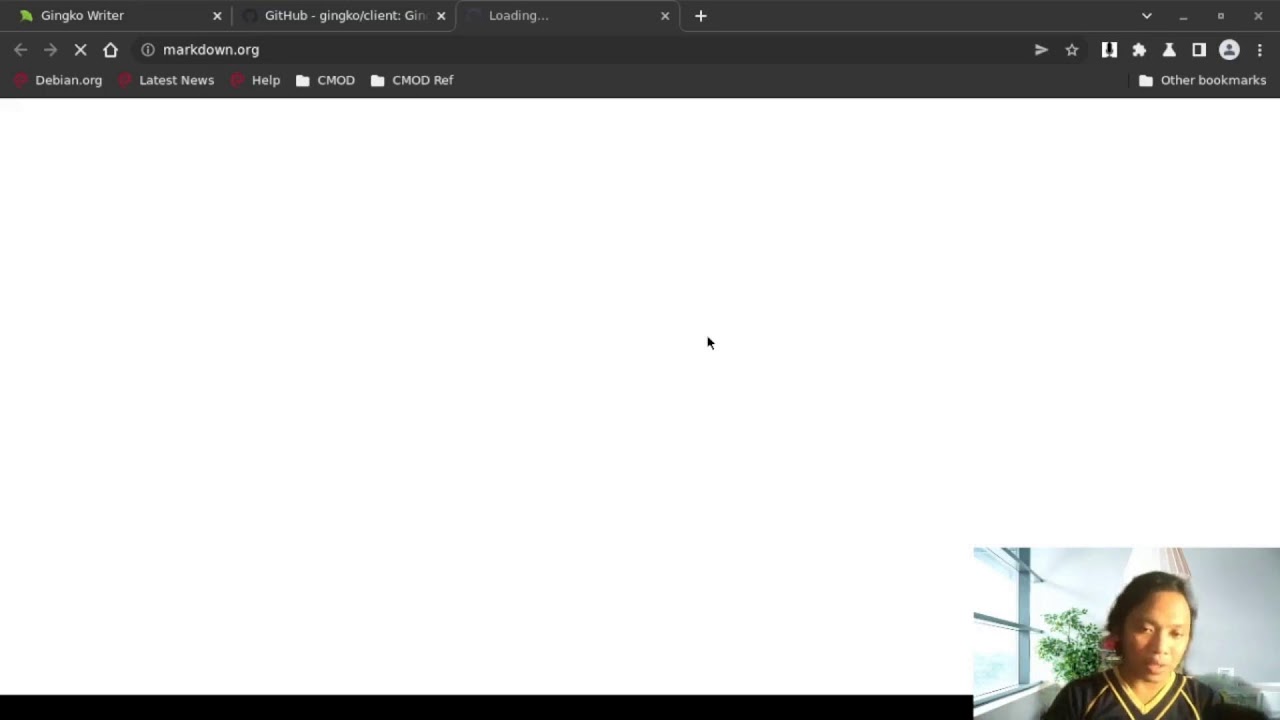
Task: Open the tab search dropdown arrow
Action: [x=1147, y=16]
